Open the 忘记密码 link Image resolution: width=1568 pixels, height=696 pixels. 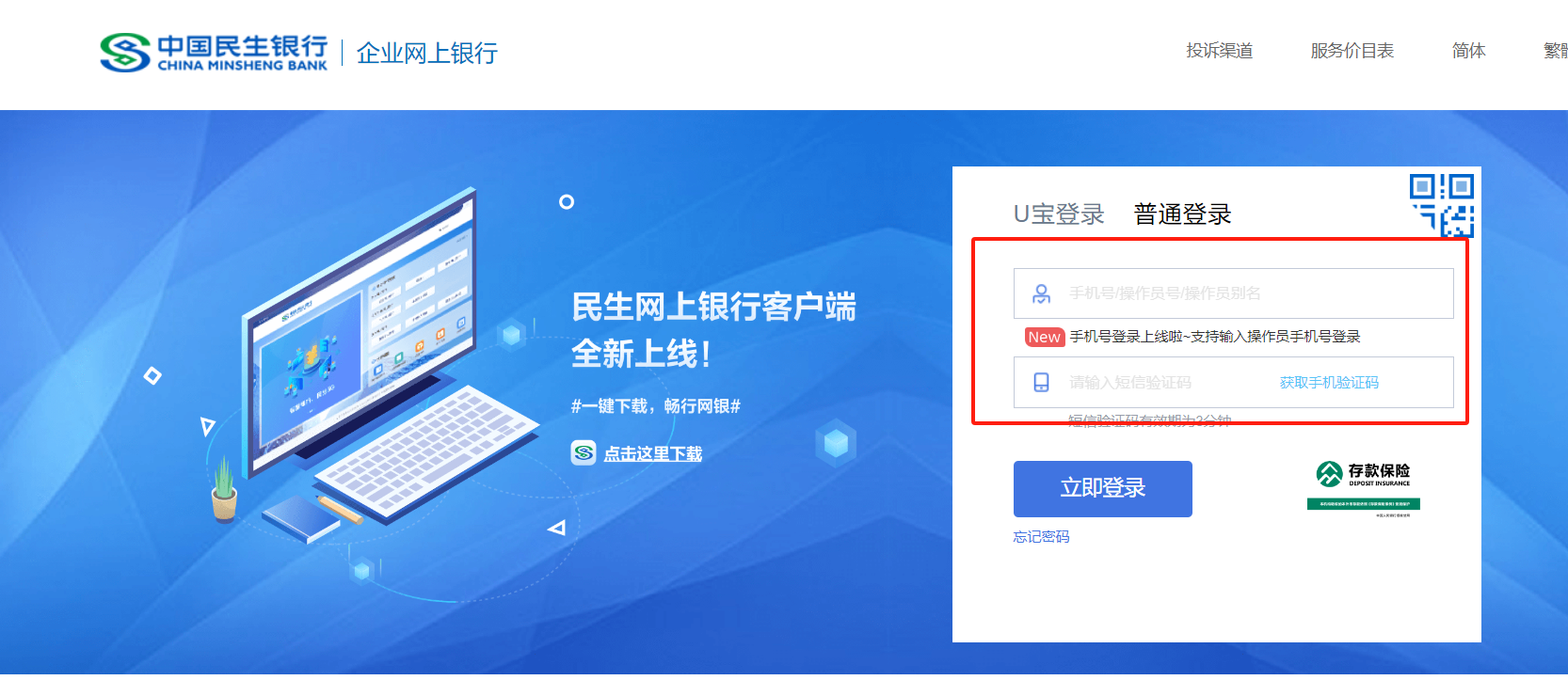[1041, 537]
